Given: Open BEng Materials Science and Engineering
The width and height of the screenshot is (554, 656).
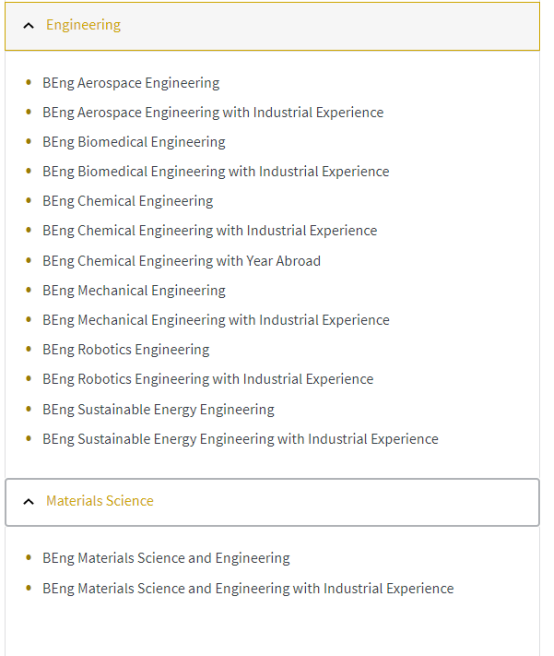Looking at the screenshot, I should tap(166, 558).
